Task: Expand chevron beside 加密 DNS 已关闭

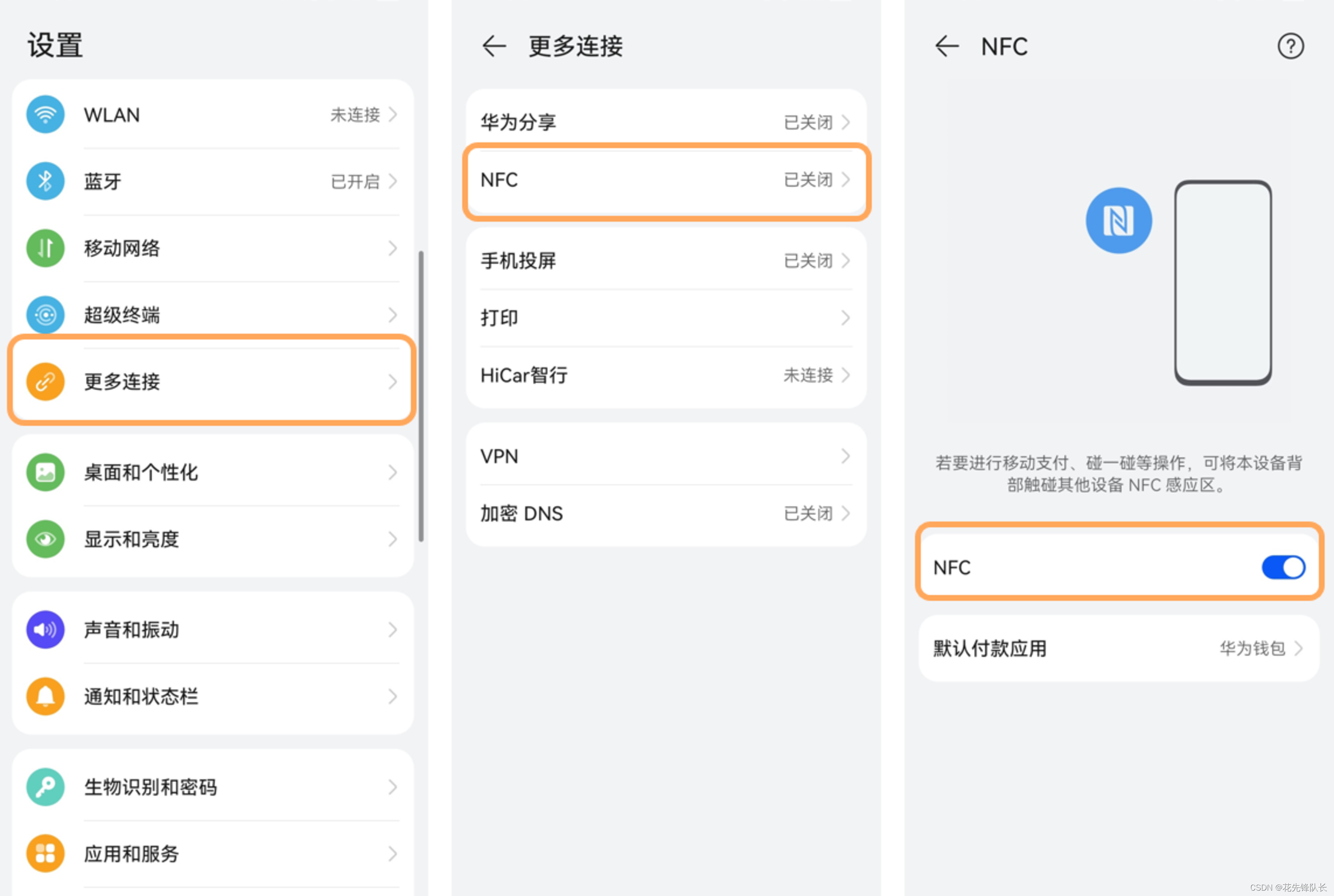Action: tap(846, 514)
